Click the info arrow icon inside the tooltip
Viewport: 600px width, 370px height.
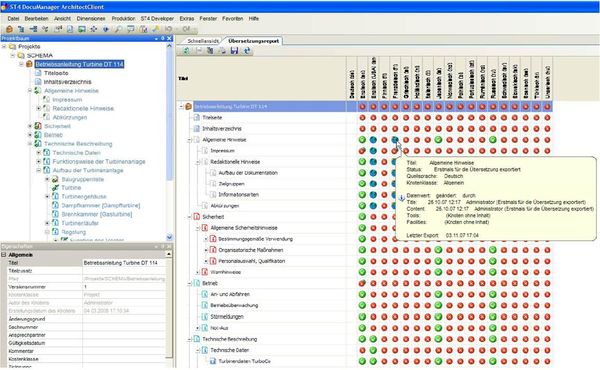[402, 198]
